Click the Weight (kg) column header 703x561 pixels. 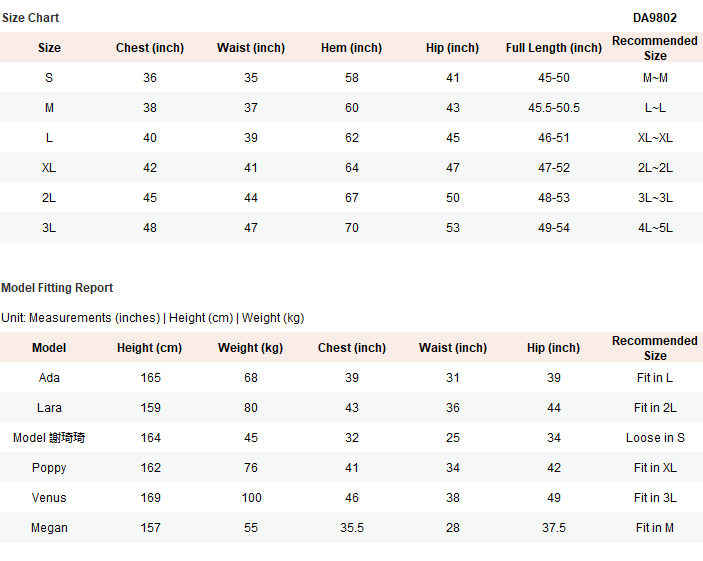tap(250, 348)
